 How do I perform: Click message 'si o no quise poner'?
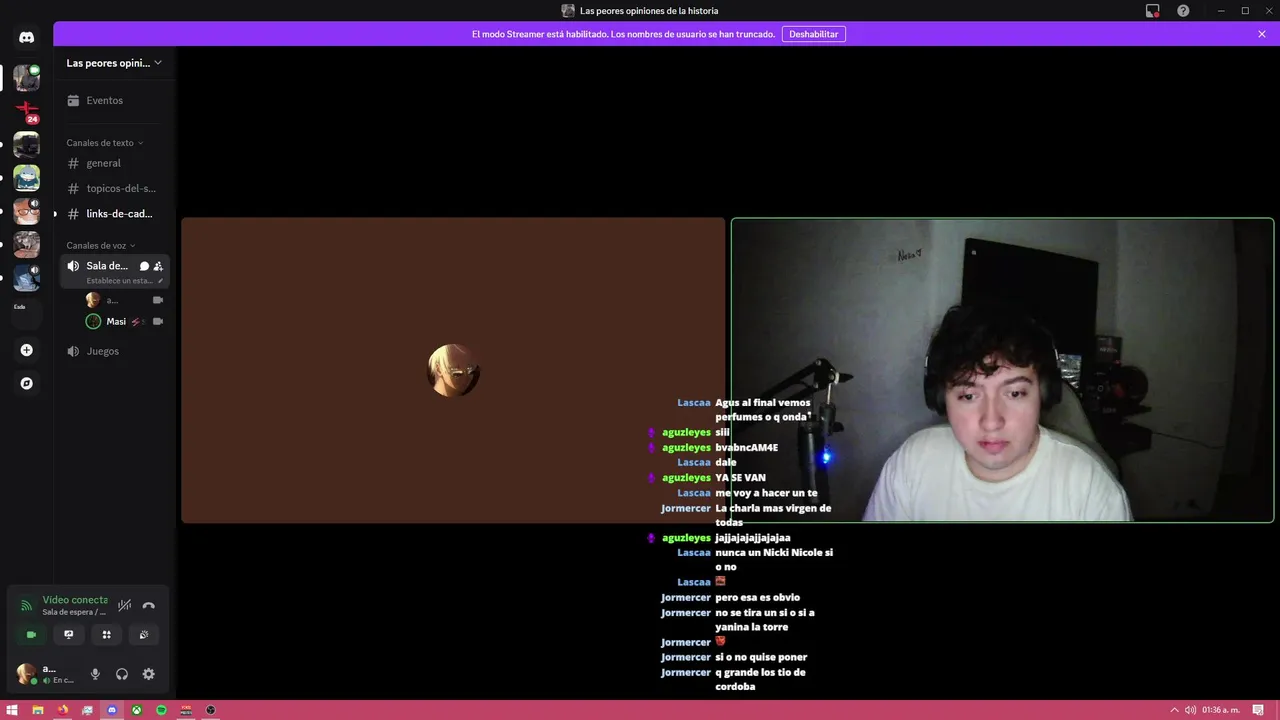tap(761, 658)
